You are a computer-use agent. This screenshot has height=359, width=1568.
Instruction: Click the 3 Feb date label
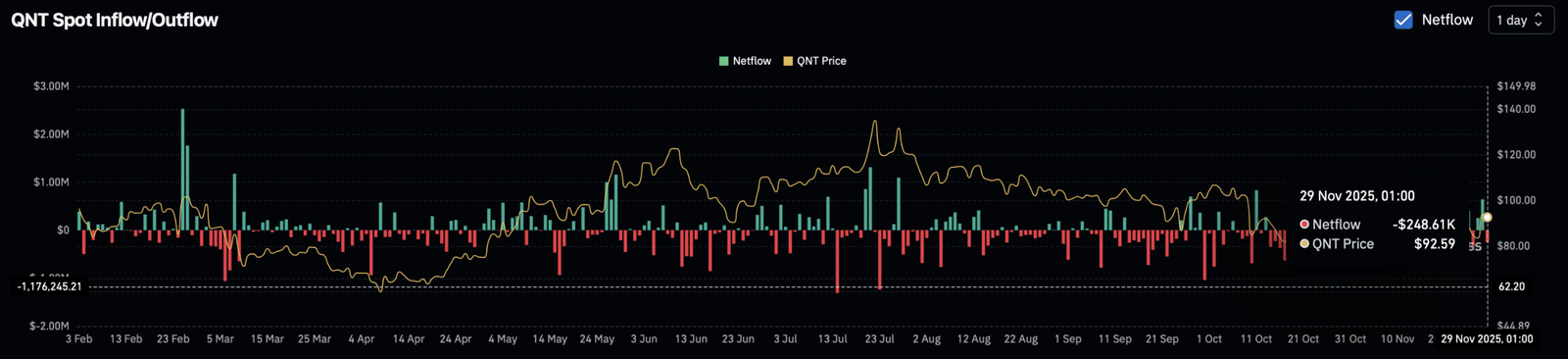point(78,339)
